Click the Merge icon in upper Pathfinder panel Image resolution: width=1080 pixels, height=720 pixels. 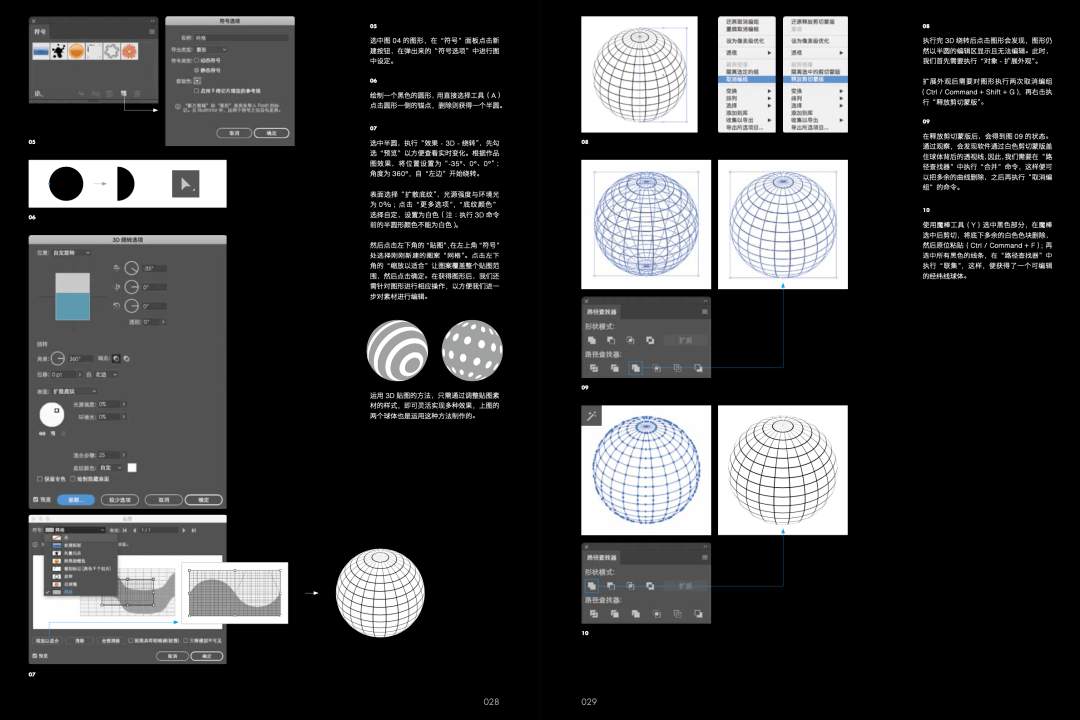(634, 369)
